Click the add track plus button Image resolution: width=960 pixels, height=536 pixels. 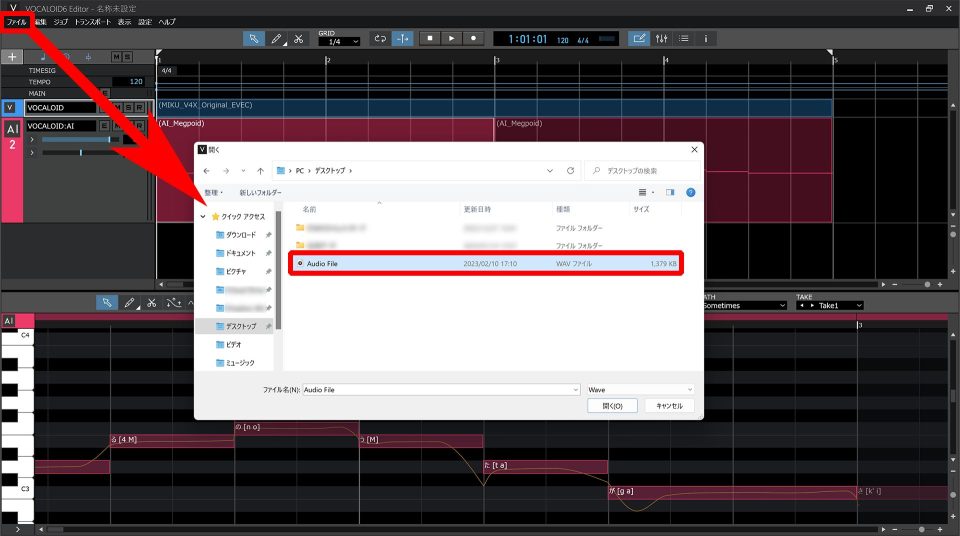click(x=14, y=57)
